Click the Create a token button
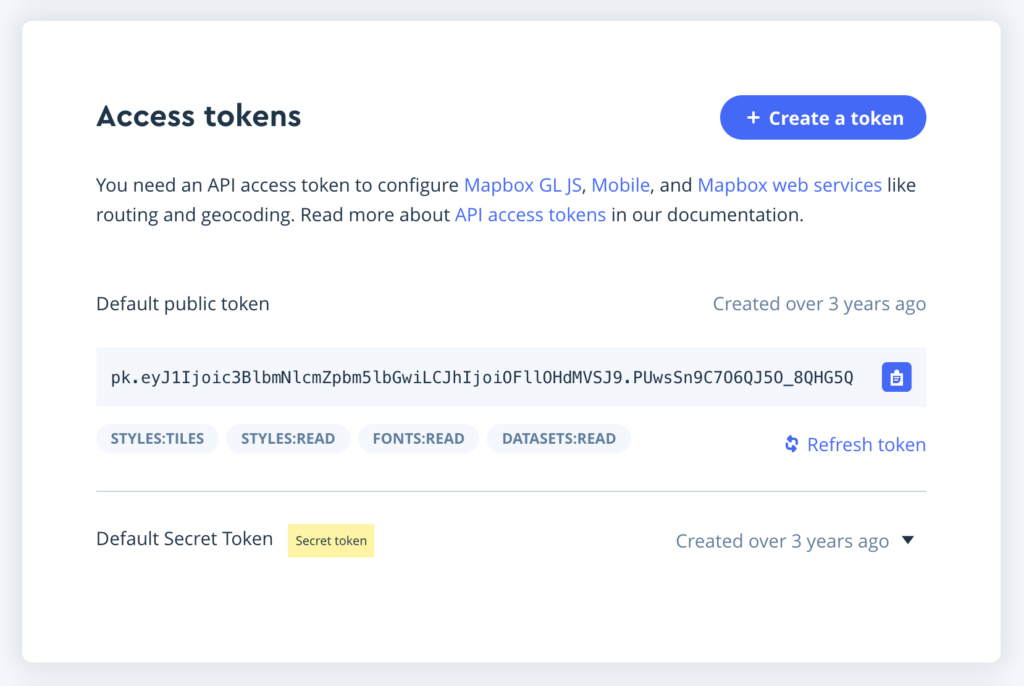Image resolution: width=1024 pixels, height=686 pixels. click(x=823, y=118)
